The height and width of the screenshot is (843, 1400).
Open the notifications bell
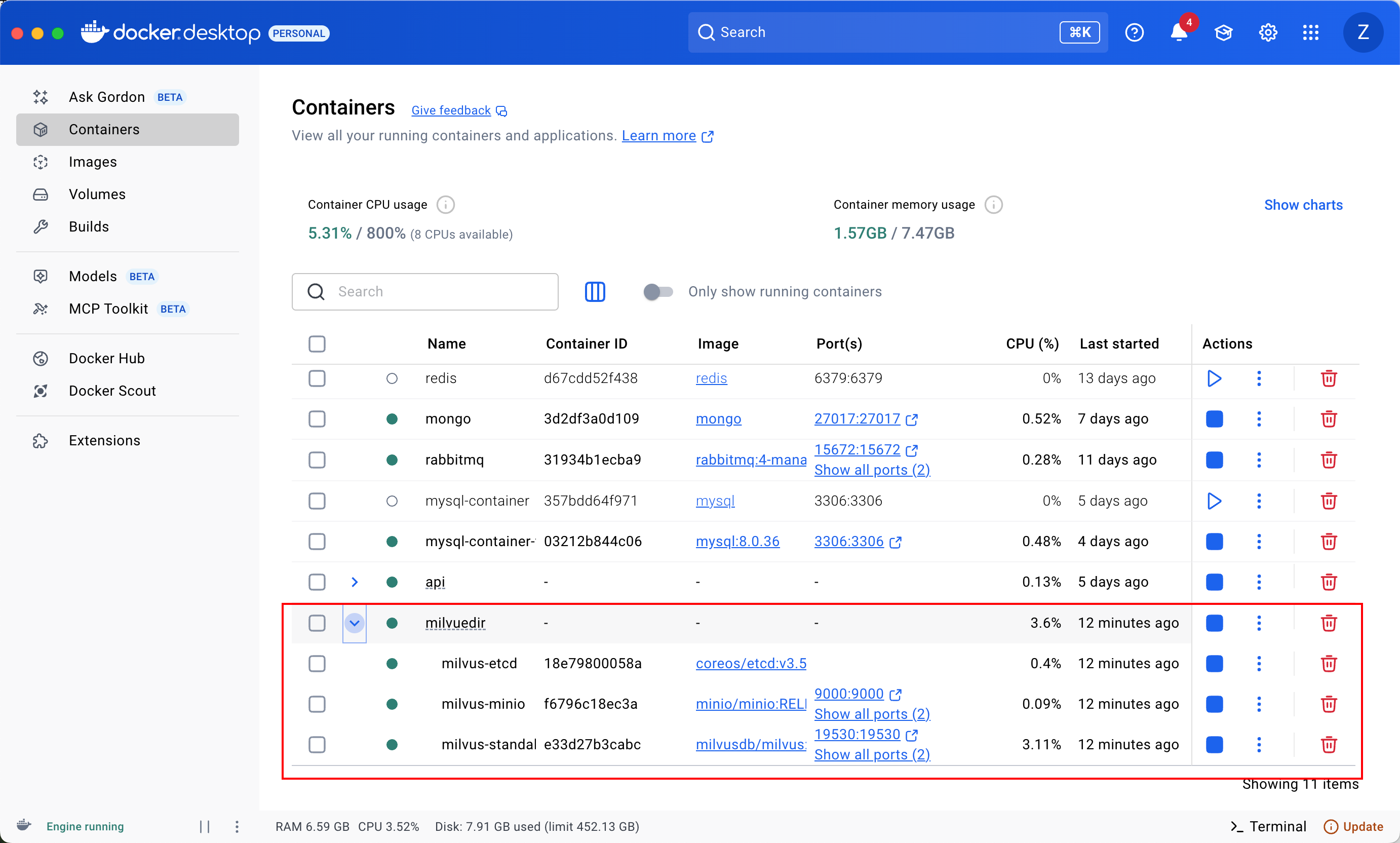click(1179, 32)
